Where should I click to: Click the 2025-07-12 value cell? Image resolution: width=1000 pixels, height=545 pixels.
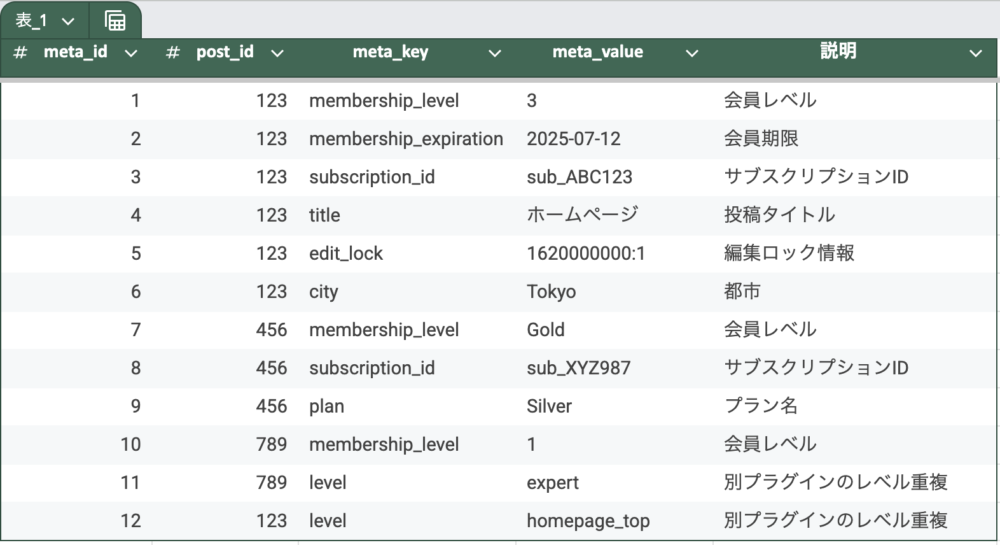(x=573, y=139)
